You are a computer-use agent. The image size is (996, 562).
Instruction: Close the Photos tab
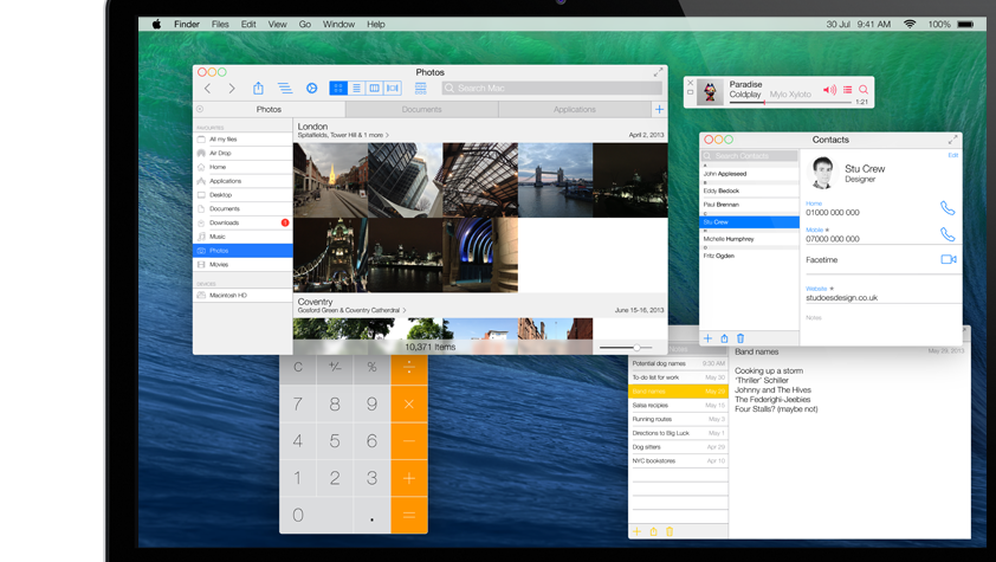click(x=200, y=109)
